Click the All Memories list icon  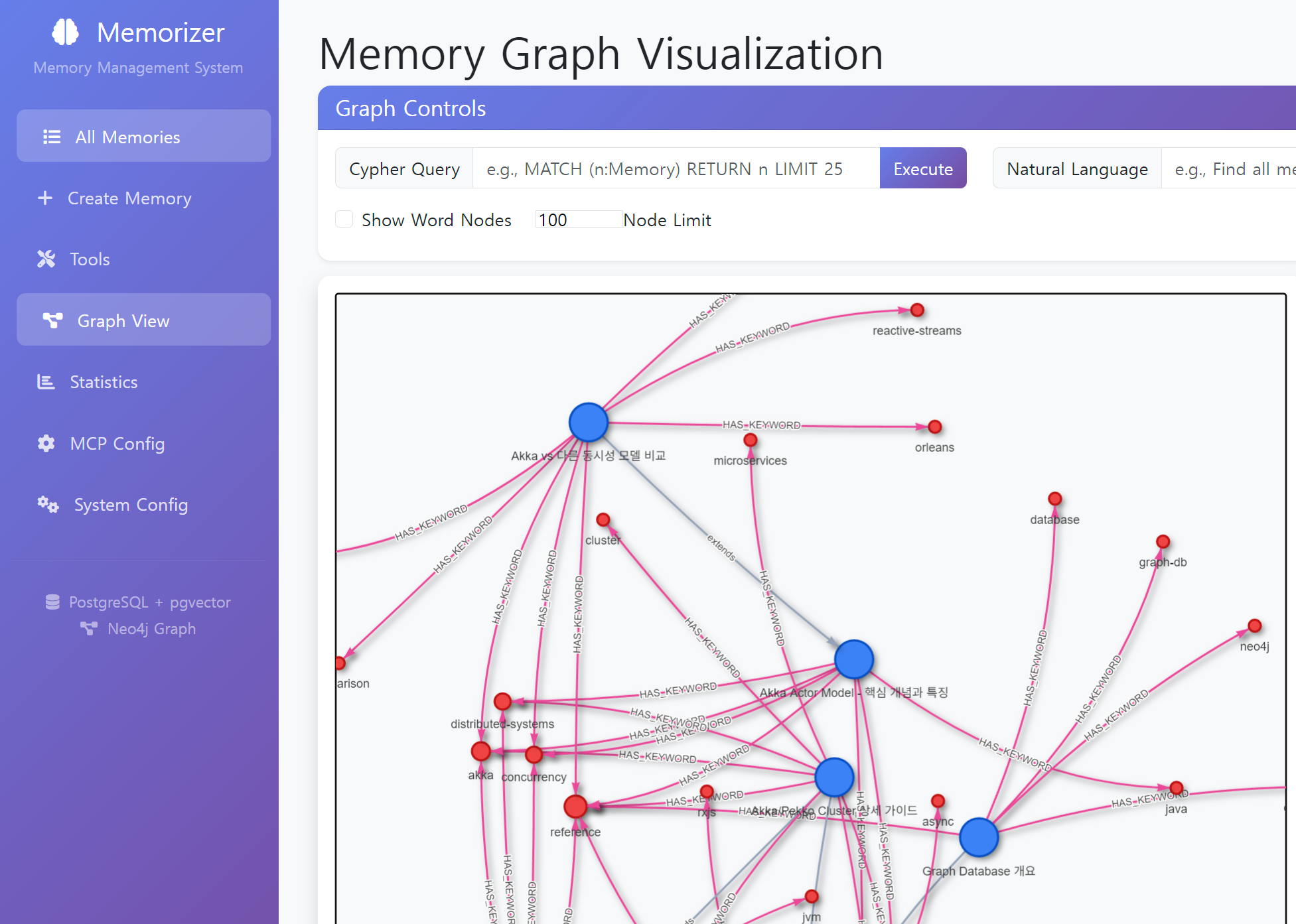pos(52,137)
